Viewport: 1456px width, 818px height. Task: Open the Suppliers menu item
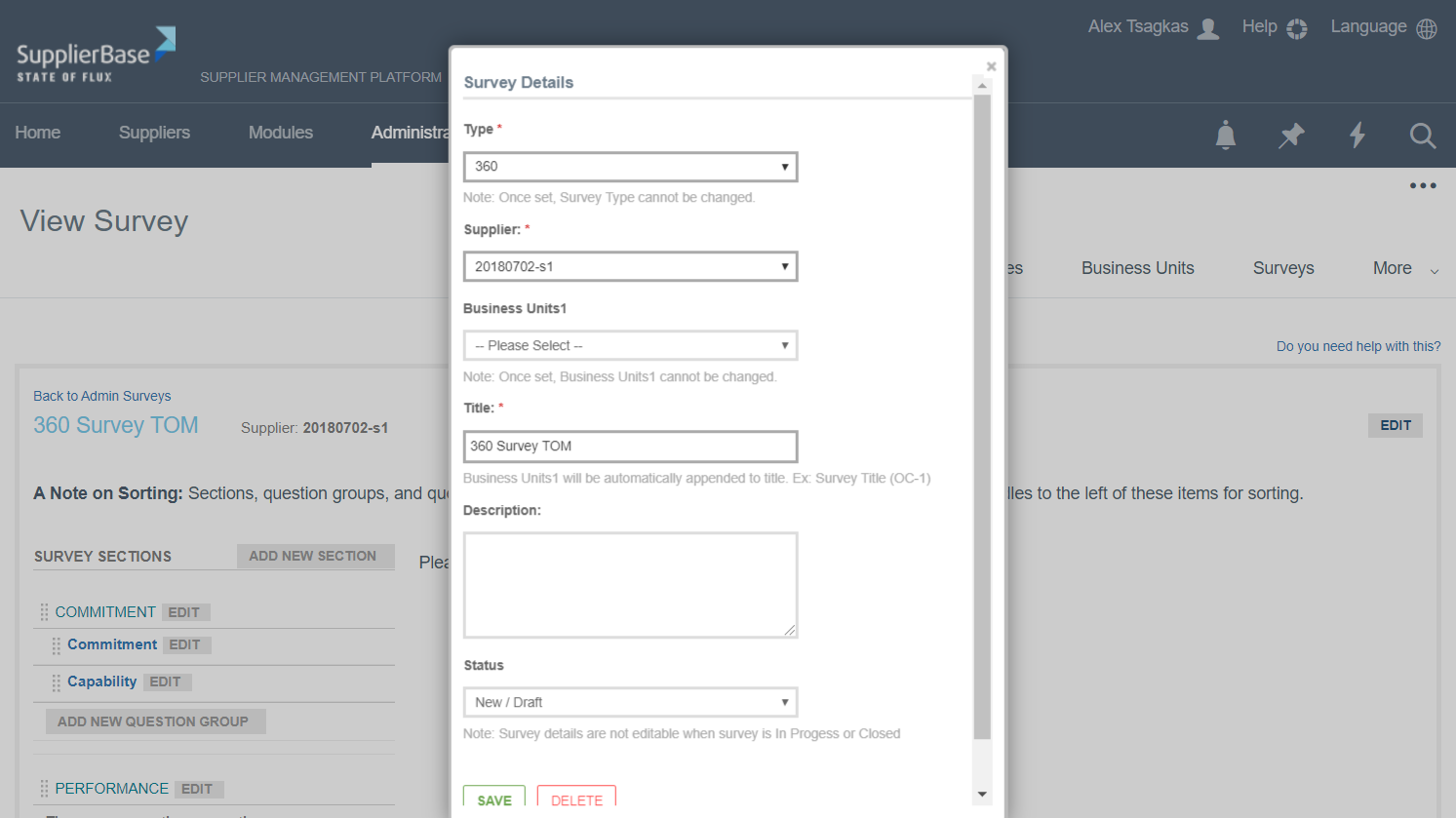(x=154, y=133)
